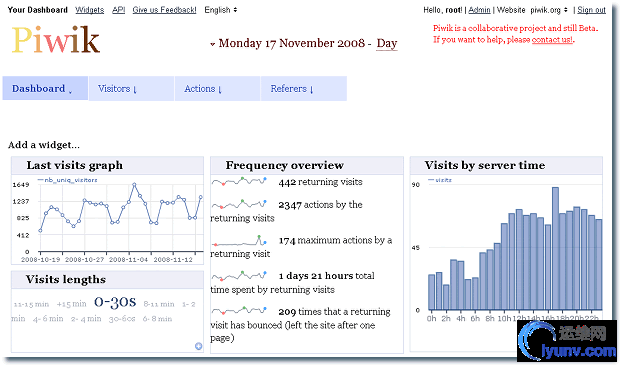Click the highest peak point in visits graph
Viewport: 622px width, 367px height.
pos(134,184)
